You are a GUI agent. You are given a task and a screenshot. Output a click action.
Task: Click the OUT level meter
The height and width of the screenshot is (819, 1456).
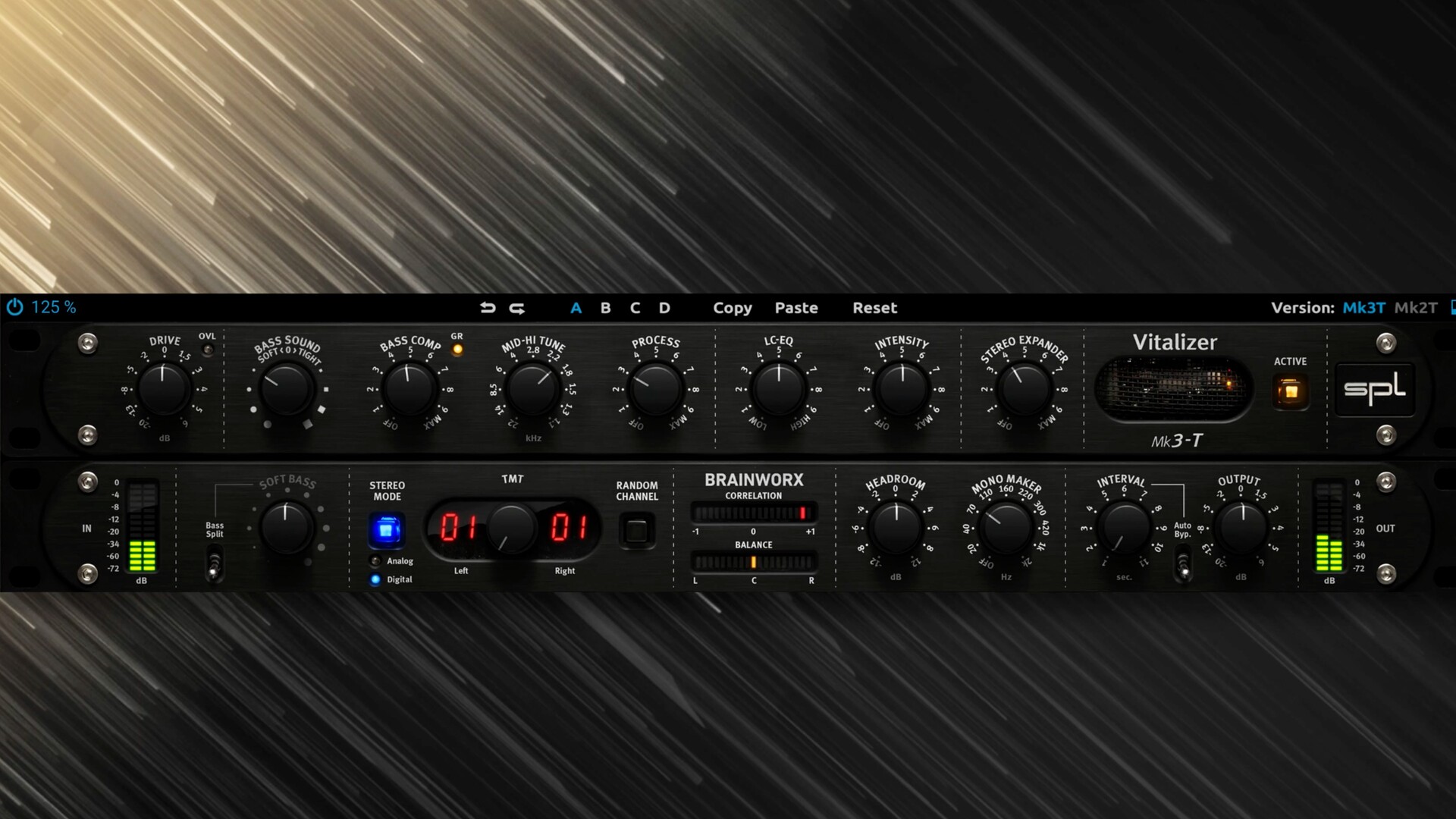pyautogui.click(x=1329, y=526)
